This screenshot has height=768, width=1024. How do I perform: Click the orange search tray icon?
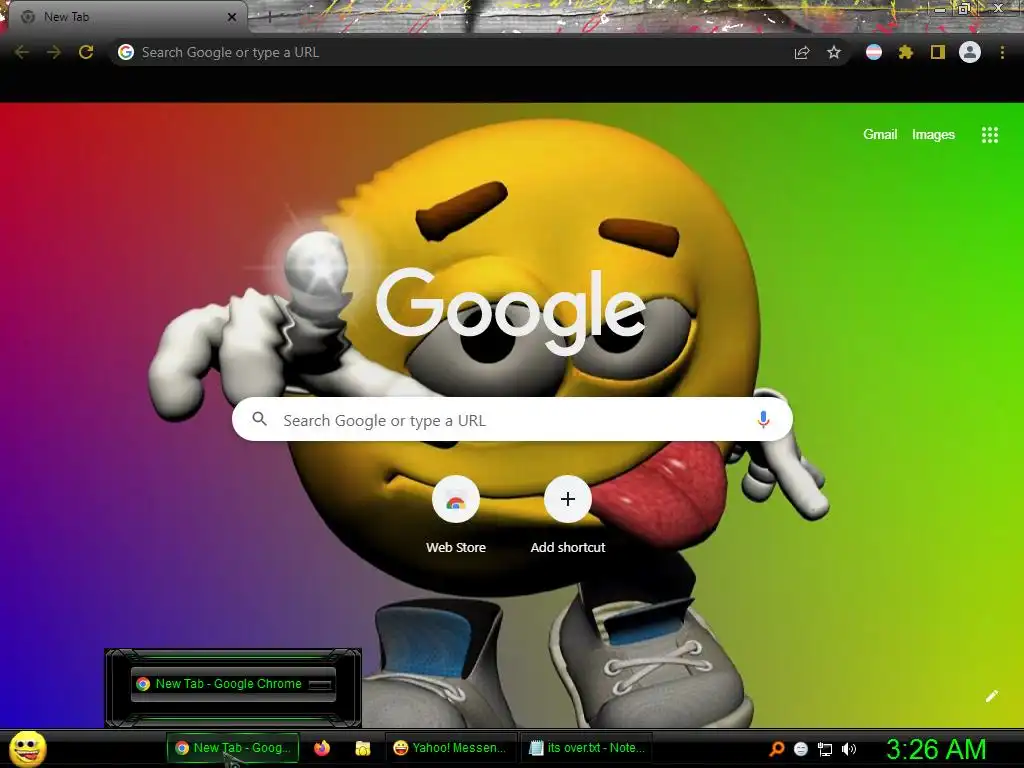(776, 749)
